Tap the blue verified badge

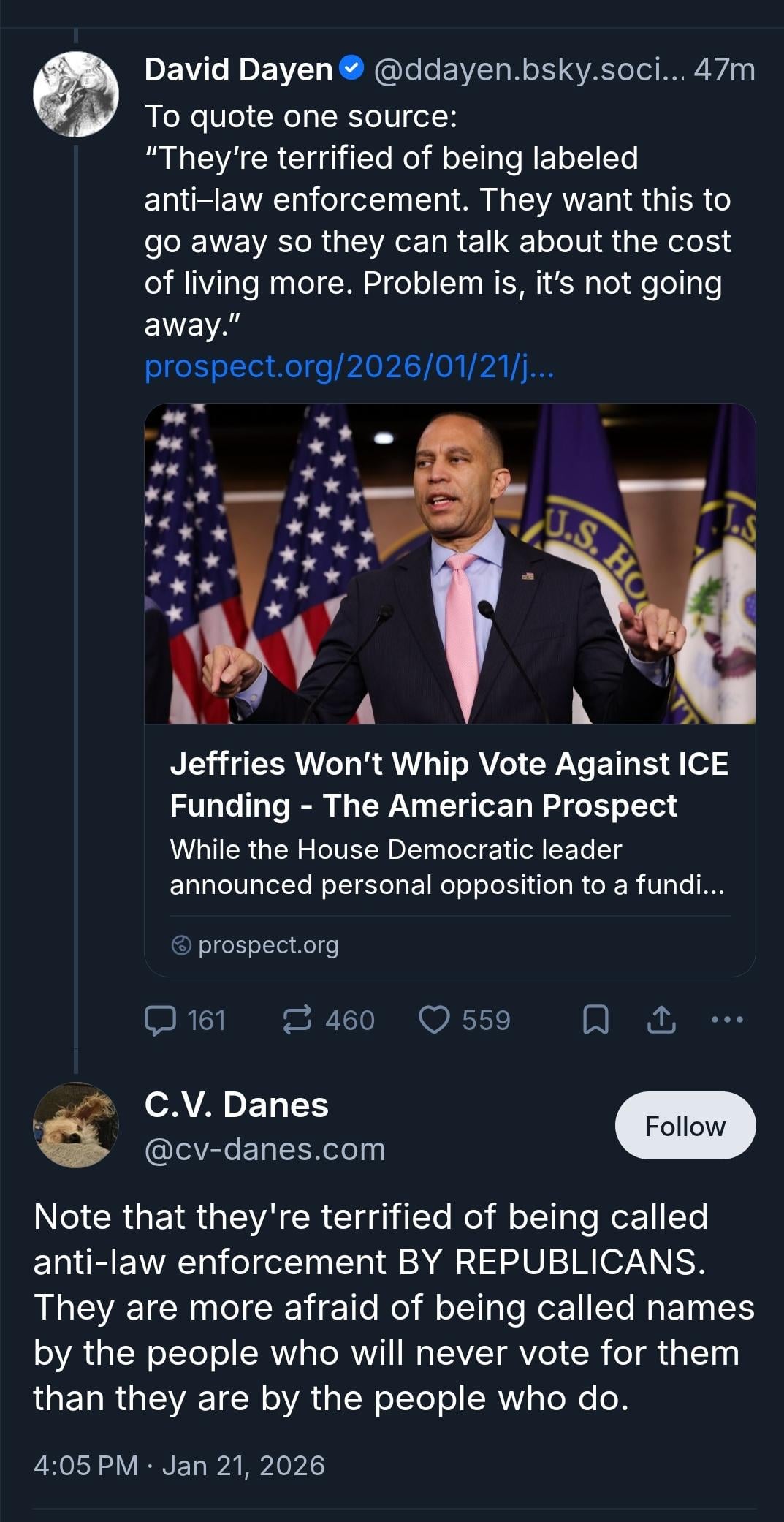click(352, 69)
